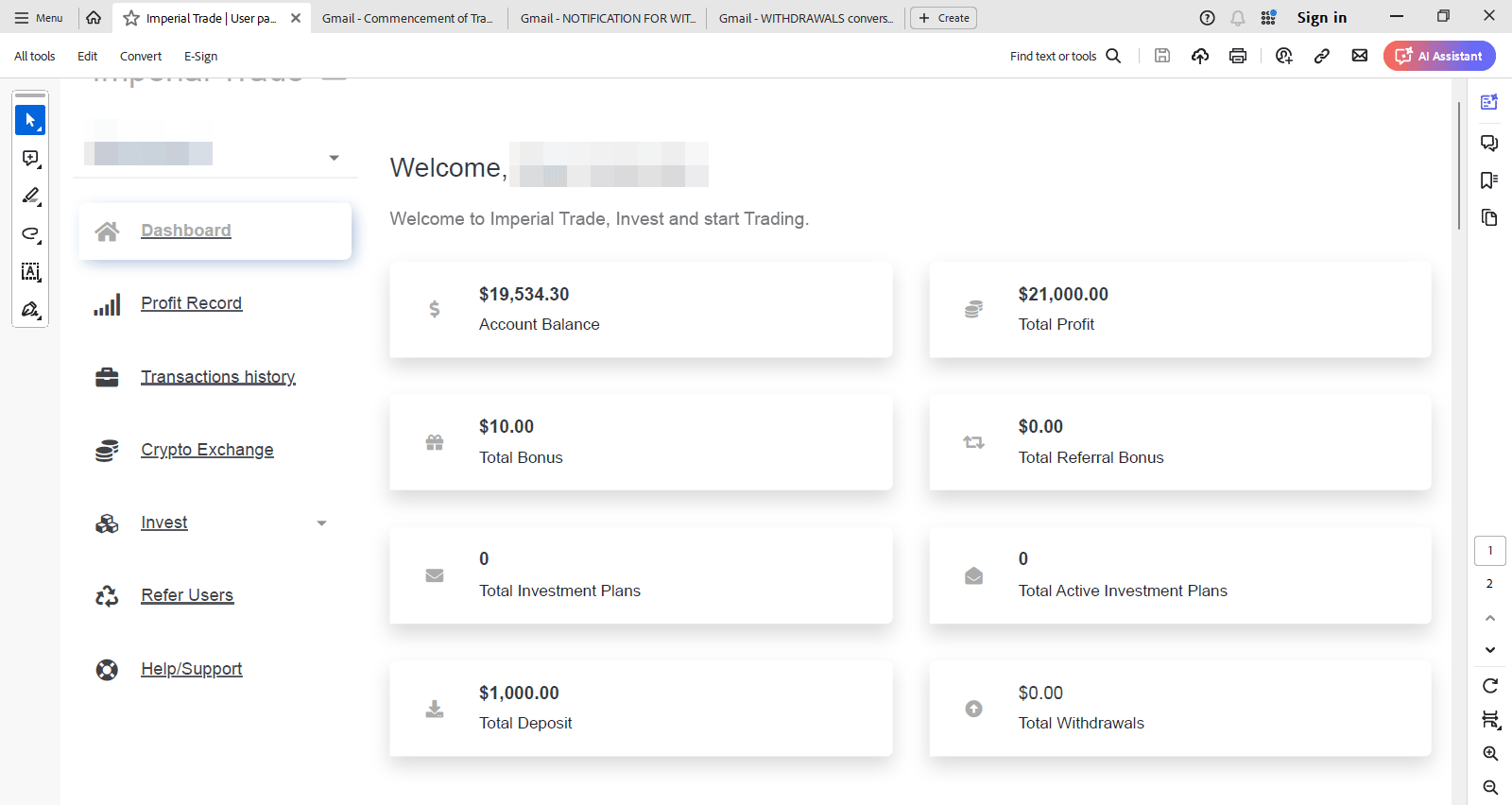Expand the Invest submenu arrow
Viewport: 1512px width, 805px height.
pyautogui.click(x=321, y=523)
